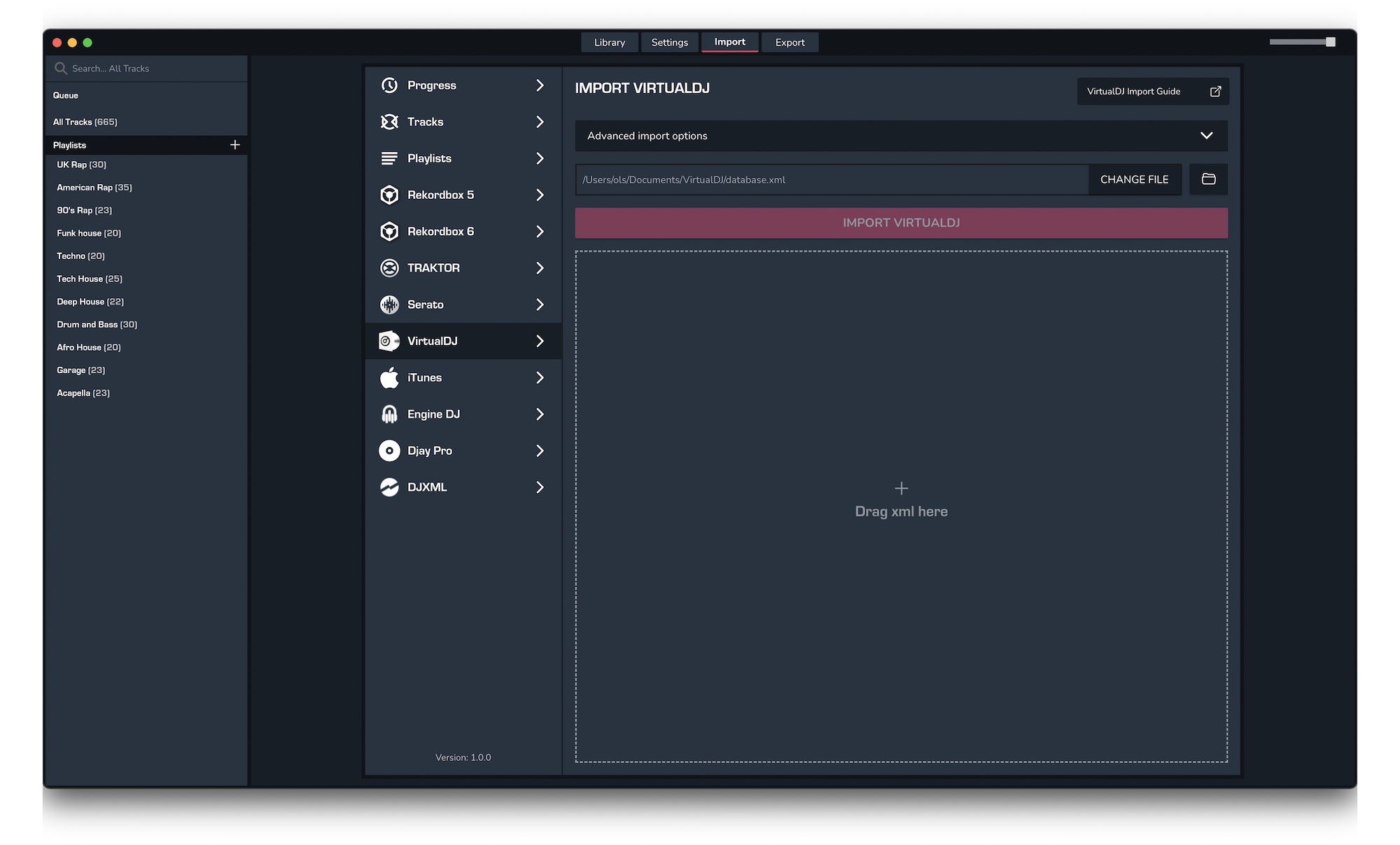This screenshot has height=845, width=1400.
Task: Click the Rekordbox 5 hexagon icon
Action: [389, 195]
